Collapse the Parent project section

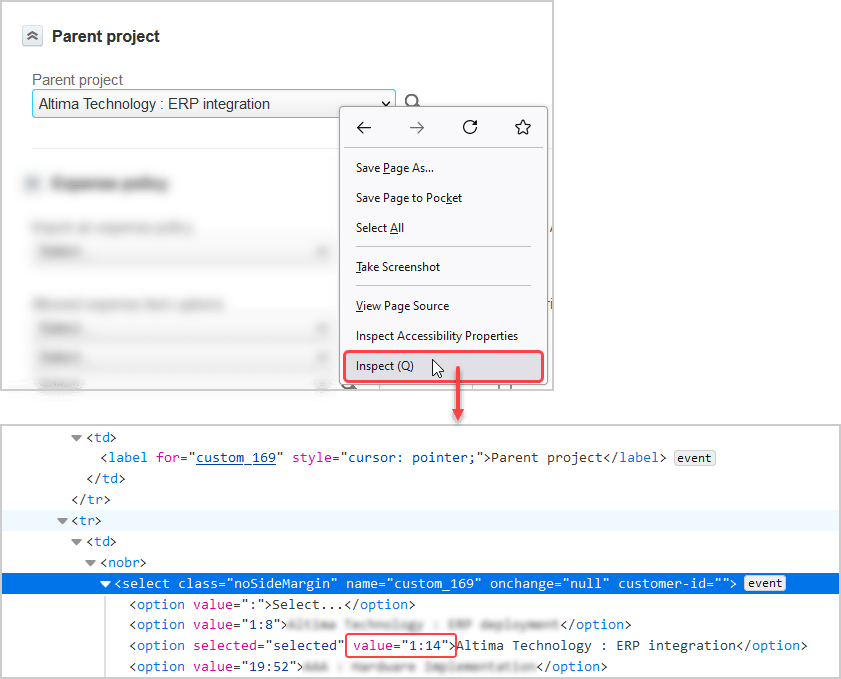click(32, 36)
